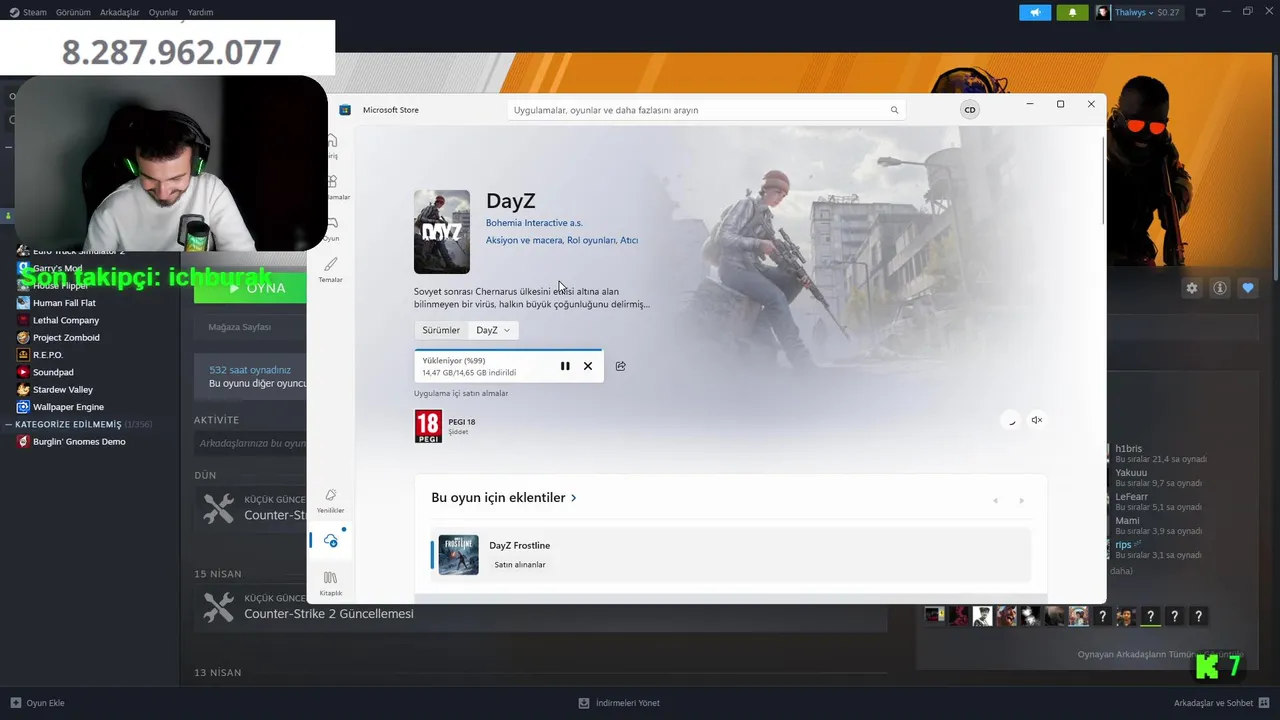The height and width of the screenshot is (720, 1280).
Task: Open Kitaplık in Microsoft Store sidebar
Action: tap(331, 583)
